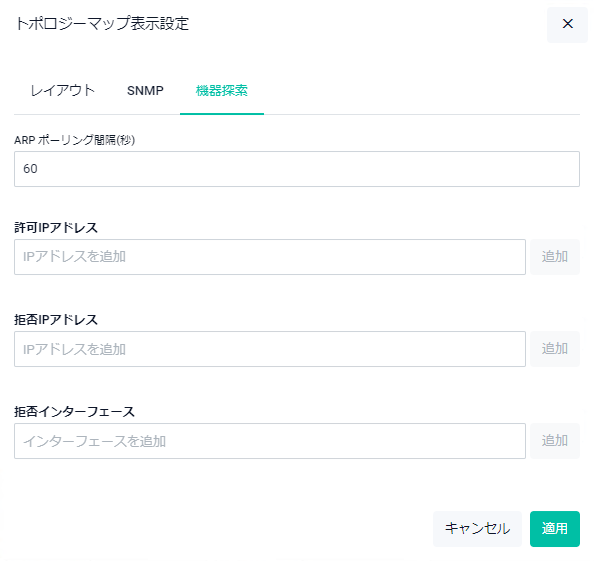The width and height of the screenshot is (594, 561).
Task: Click the 拒否IPアドレス heading label
Action: 56,320
